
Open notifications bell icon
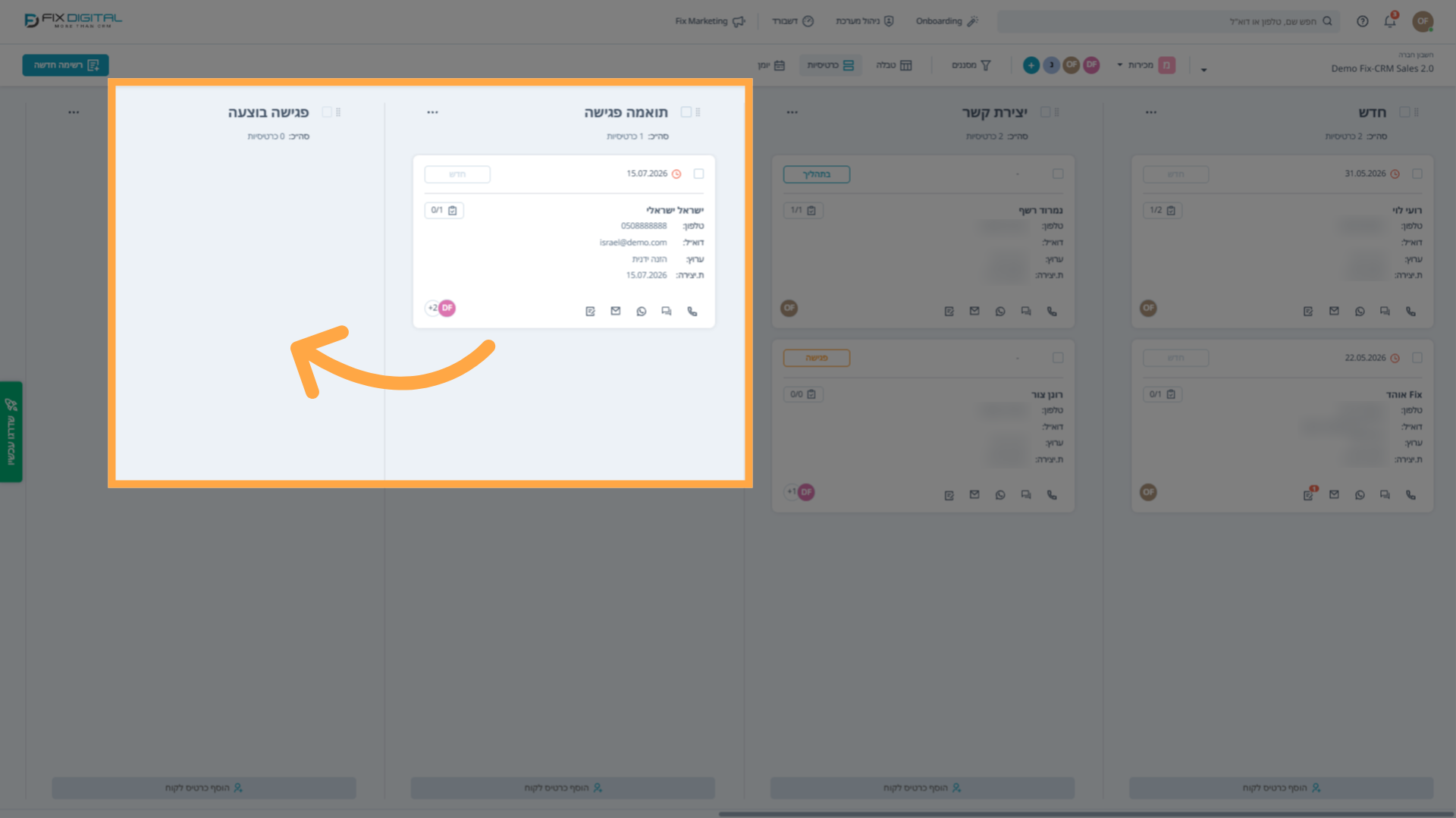pos(1389,21)
